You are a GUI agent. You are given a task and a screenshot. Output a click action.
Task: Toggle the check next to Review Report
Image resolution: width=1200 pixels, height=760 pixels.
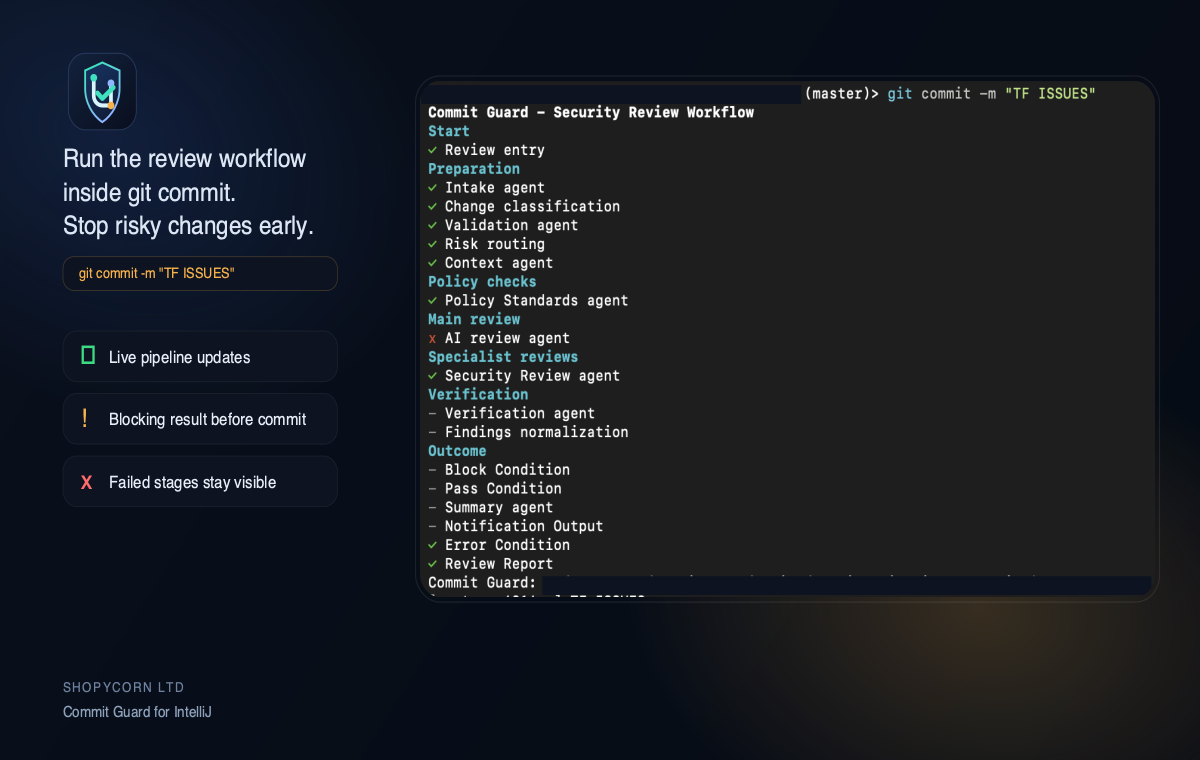coord(432,564)
